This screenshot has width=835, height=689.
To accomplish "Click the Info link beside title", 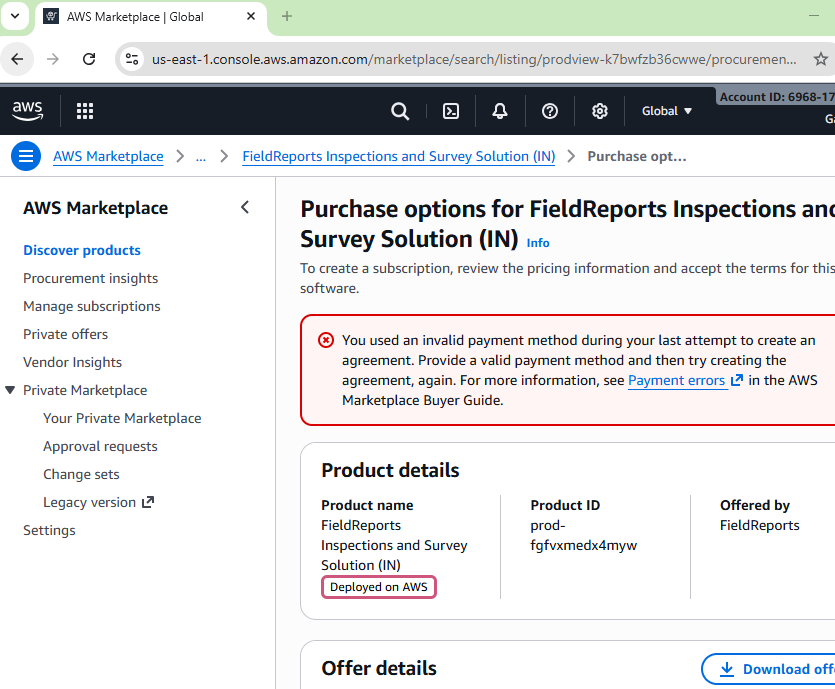I will (x=538, y=243).
